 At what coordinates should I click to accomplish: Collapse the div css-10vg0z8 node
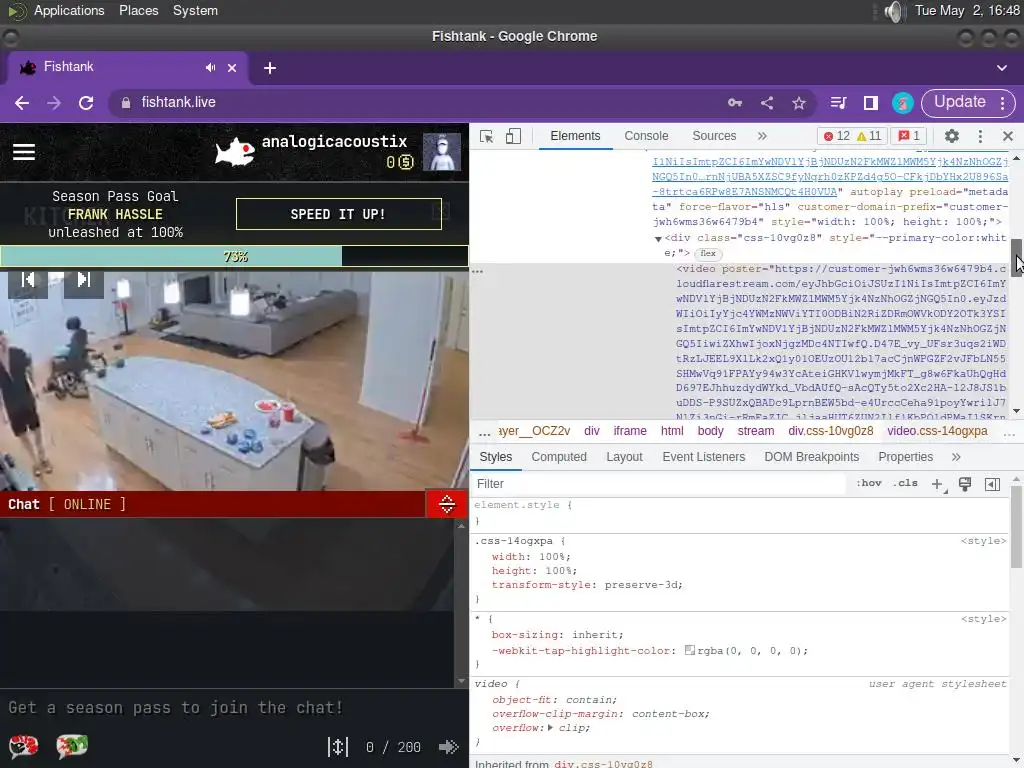[x=658, y=238]
